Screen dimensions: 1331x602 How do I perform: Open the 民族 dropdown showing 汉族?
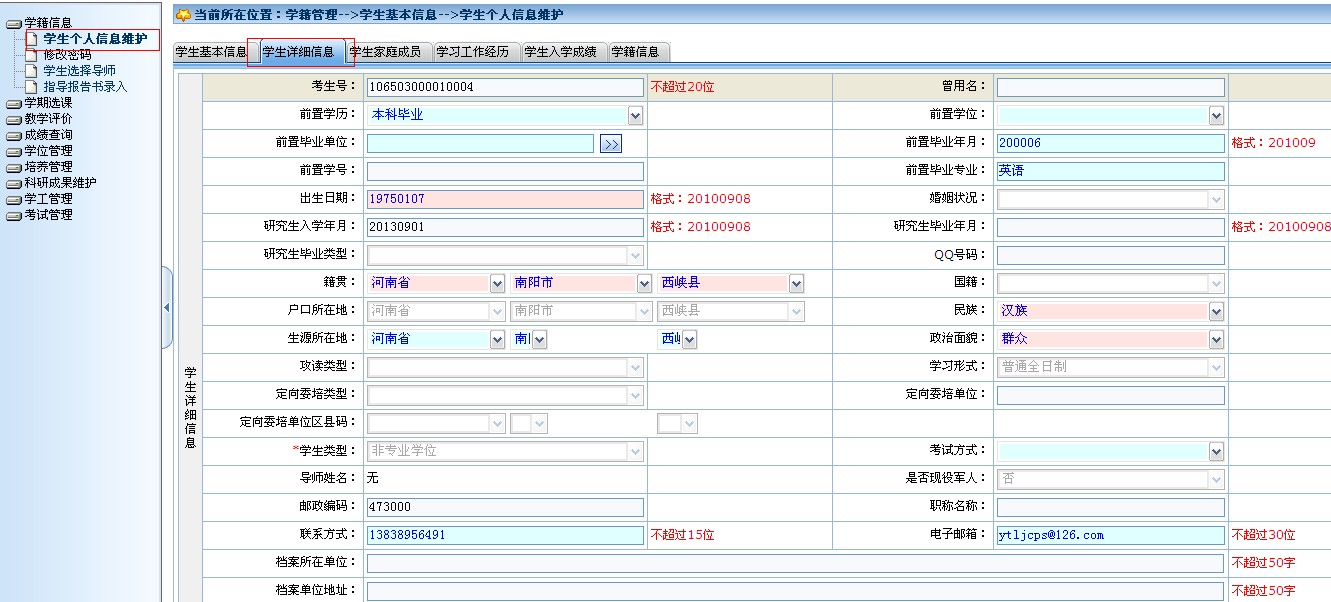[x=1216, y=311]
